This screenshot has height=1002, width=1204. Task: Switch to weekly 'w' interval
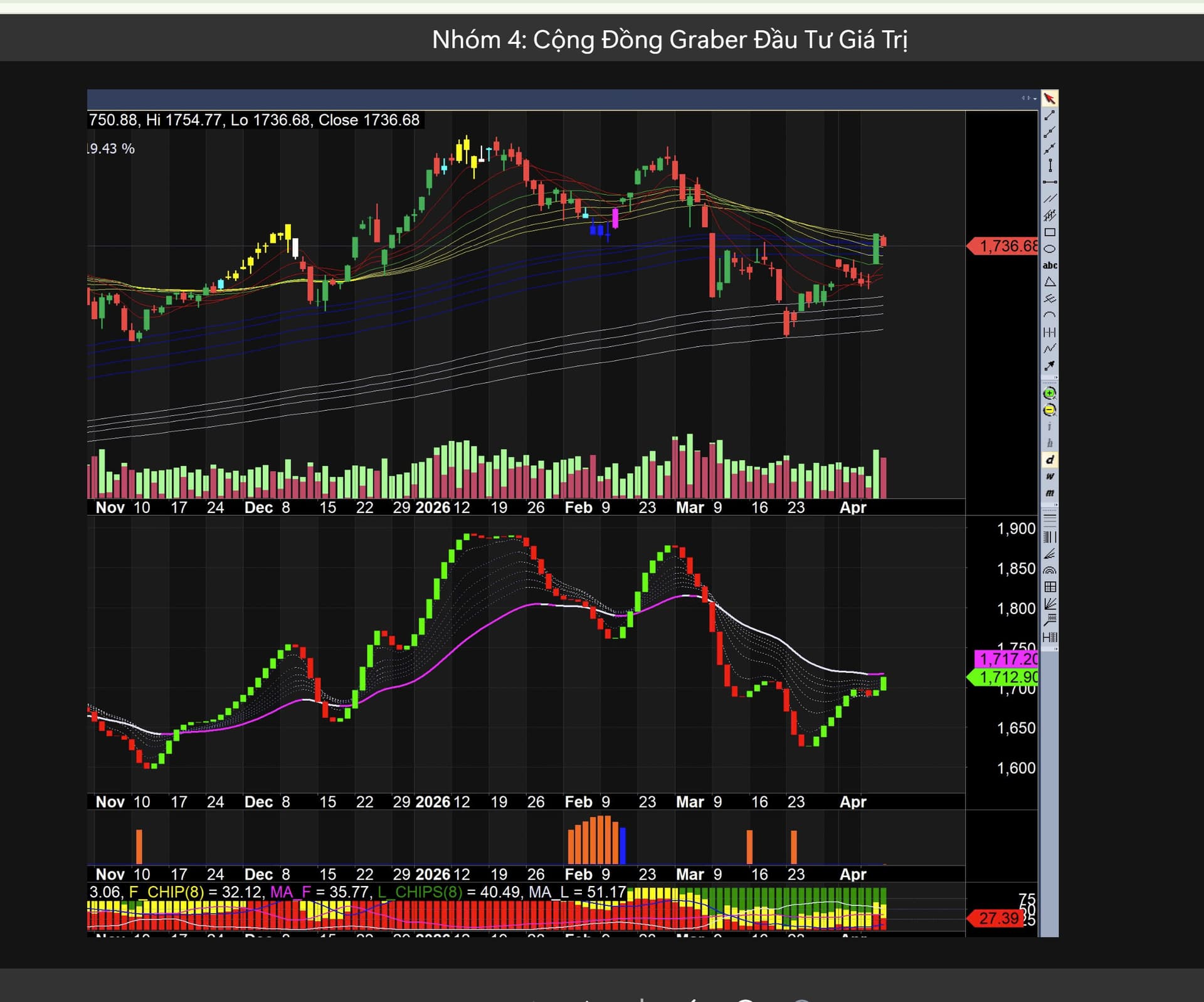1049,476
